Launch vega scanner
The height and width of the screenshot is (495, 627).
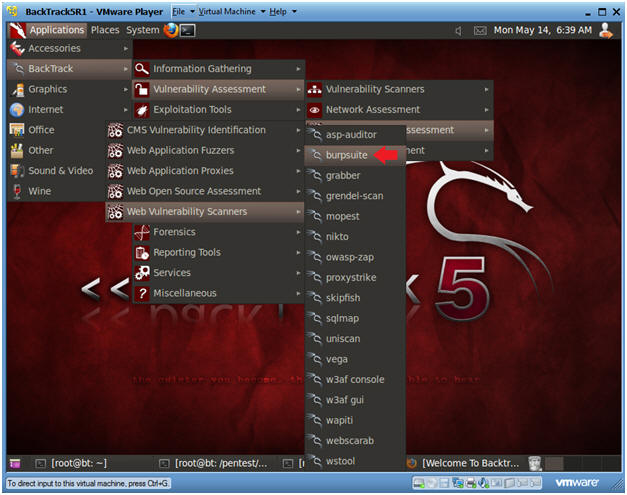click(x=355, y=359)
